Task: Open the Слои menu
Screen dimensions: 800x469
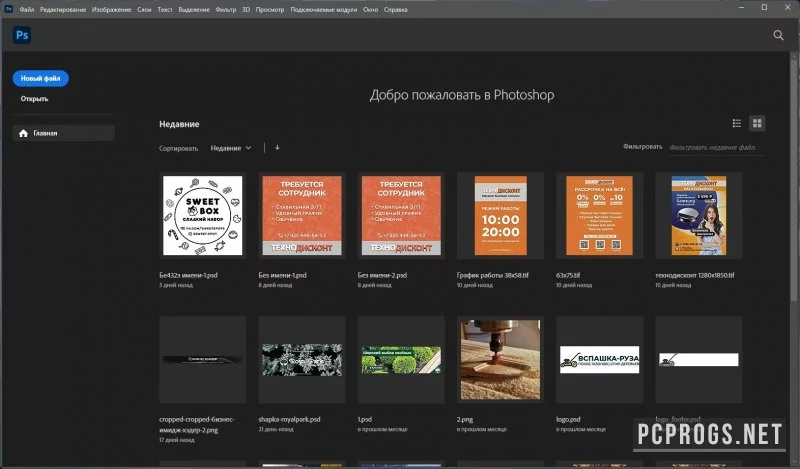Action: tap(144, 9)
